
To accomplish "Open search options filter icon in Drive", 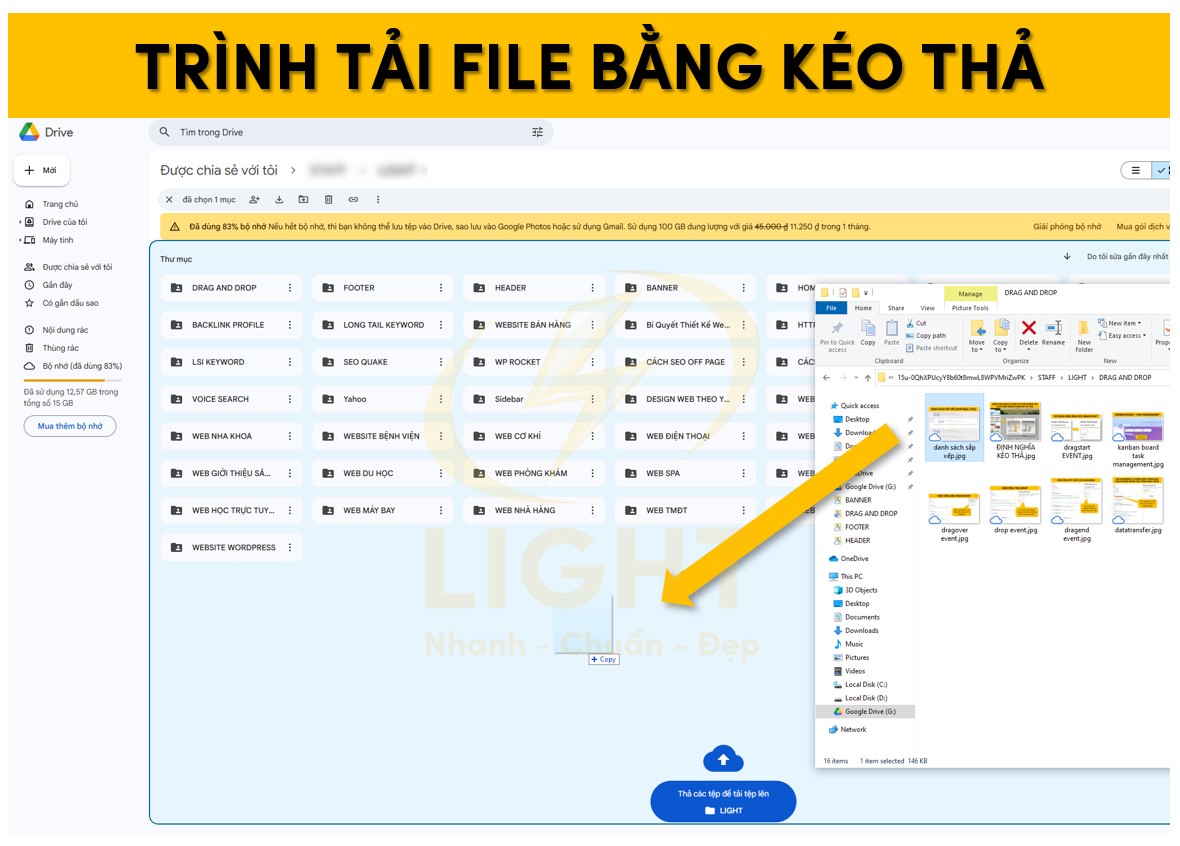I will [537, 132].
